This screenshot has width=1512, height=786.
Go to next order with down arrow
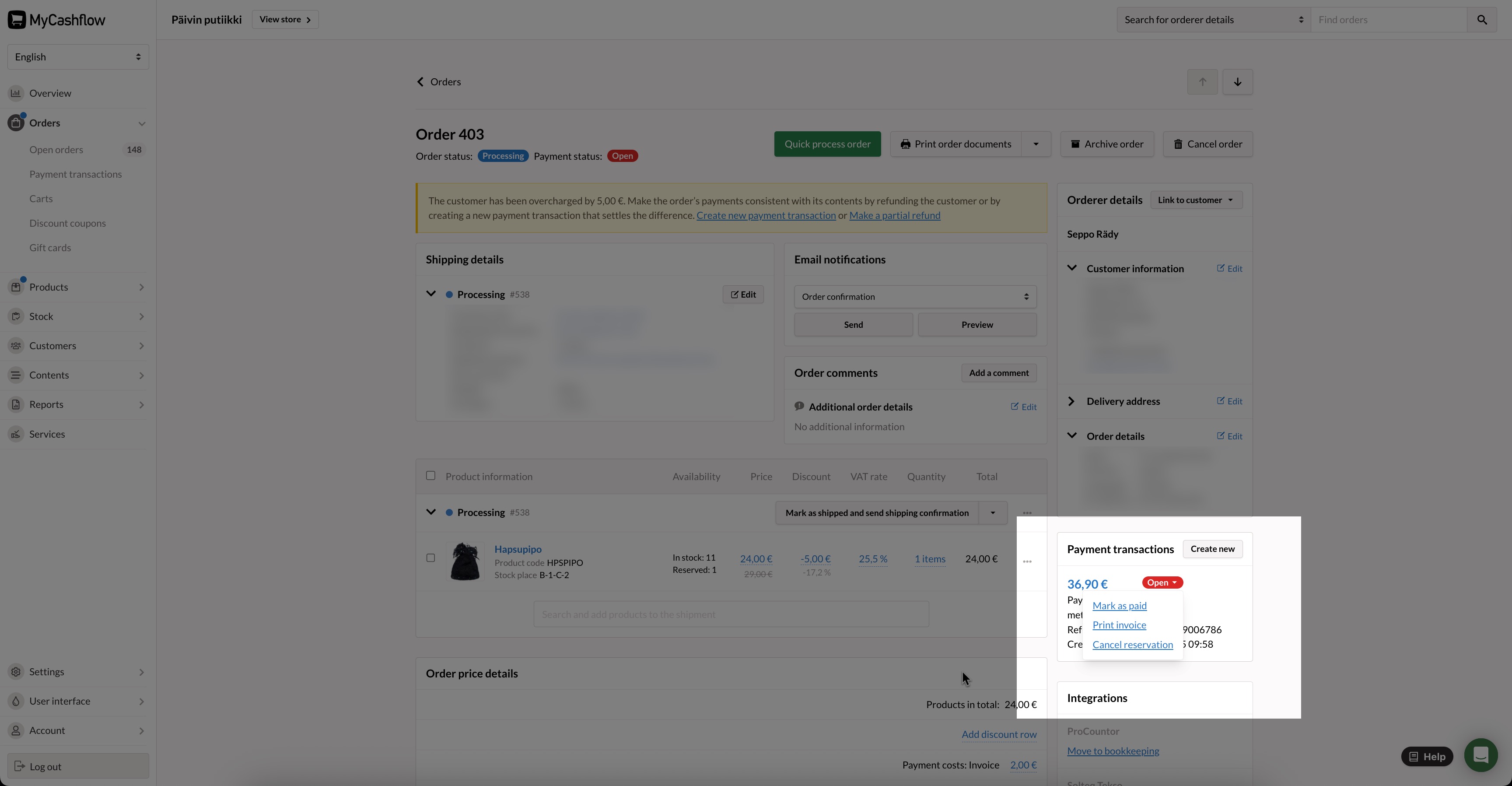point(1237,82)
